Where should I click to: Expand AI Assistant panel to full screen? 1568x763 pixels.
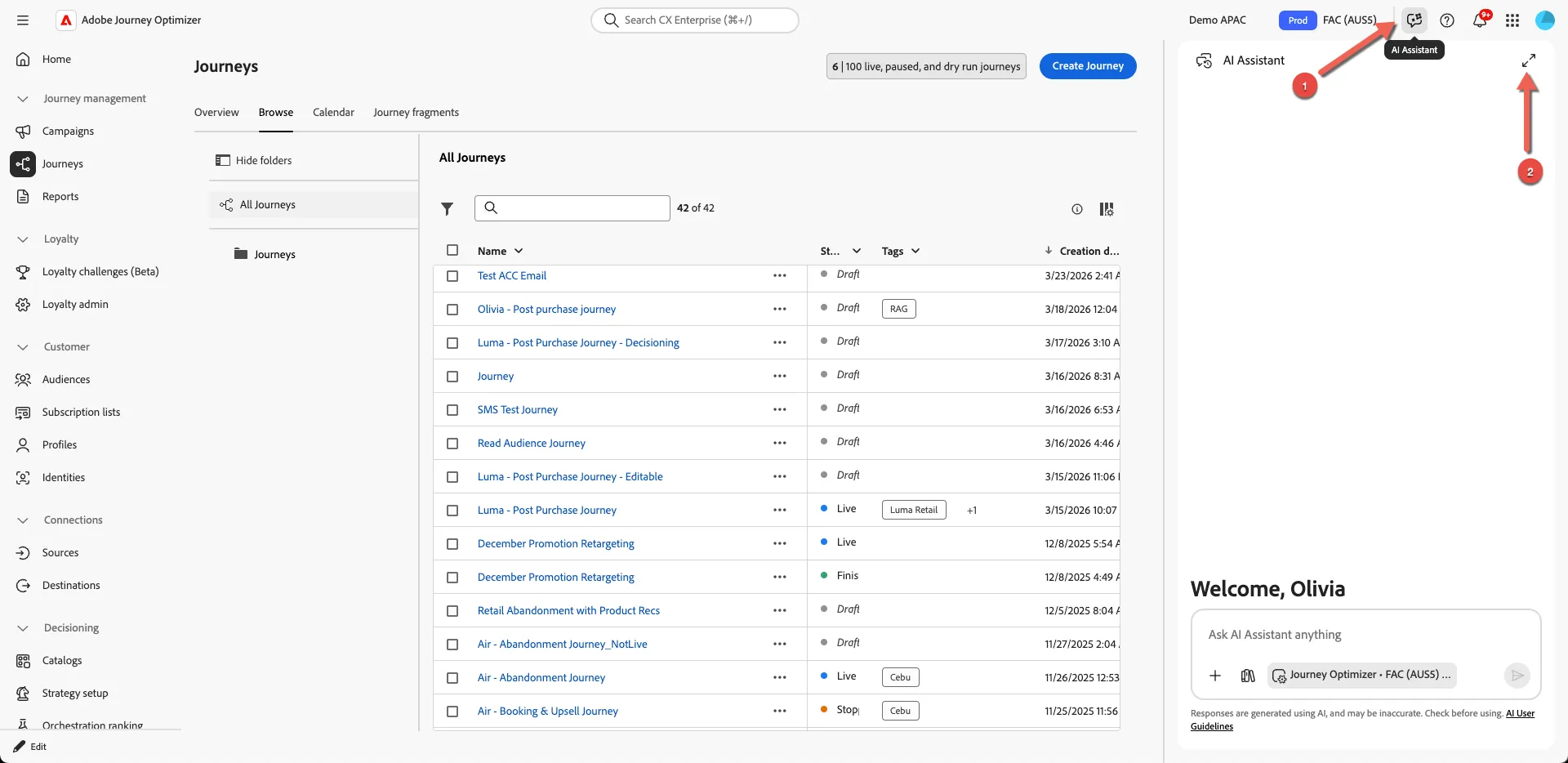point(1529,60)
